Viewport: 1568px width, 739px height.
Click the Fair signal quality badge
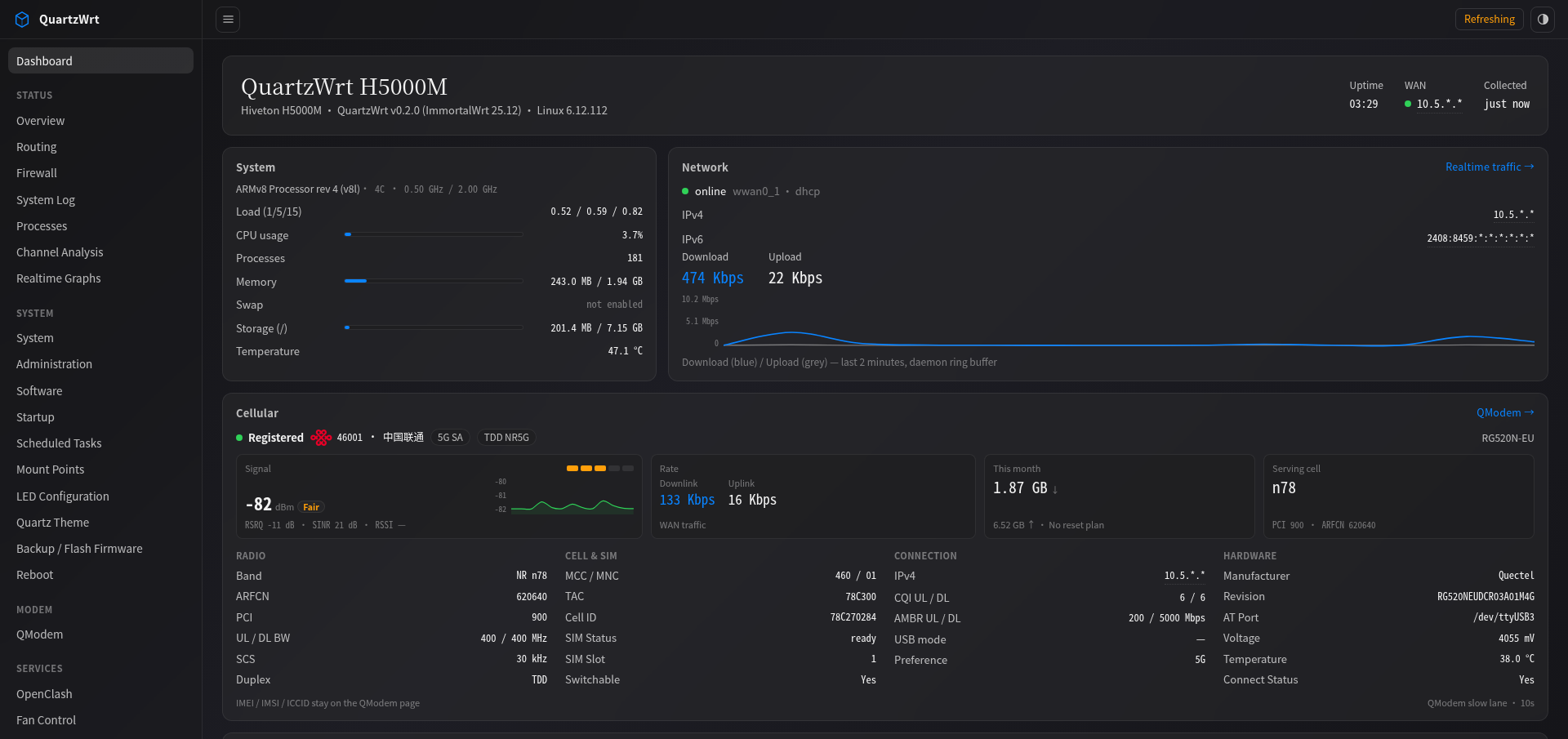tap(311, 507)
